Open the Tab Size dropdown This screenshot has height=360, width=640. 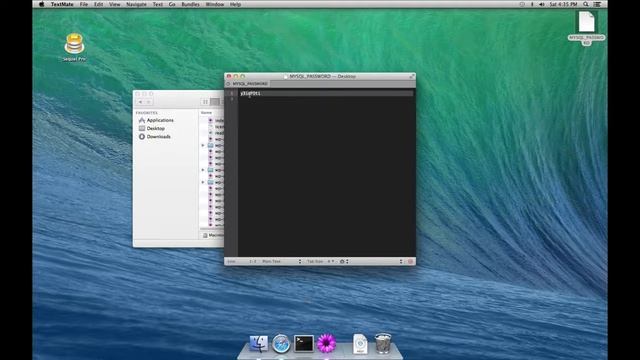[x=320, y=261]
